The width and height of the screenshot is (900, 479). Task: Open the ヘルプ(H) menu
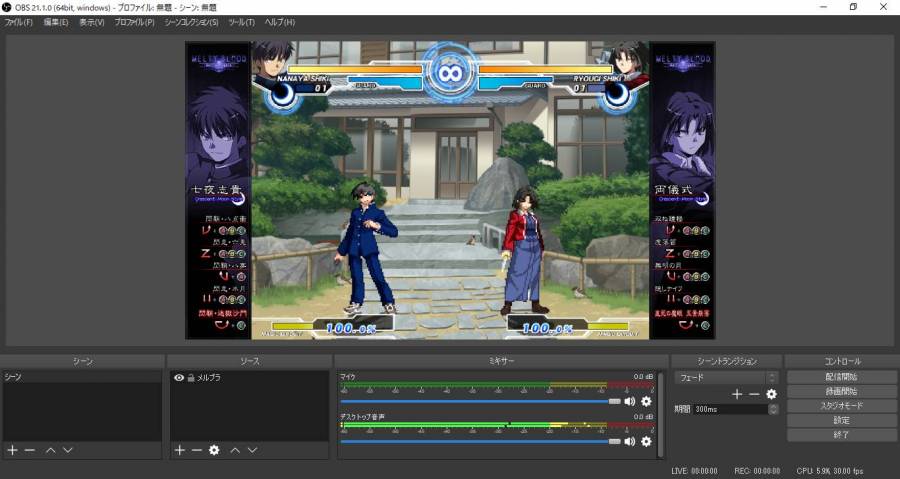[280, 22]
